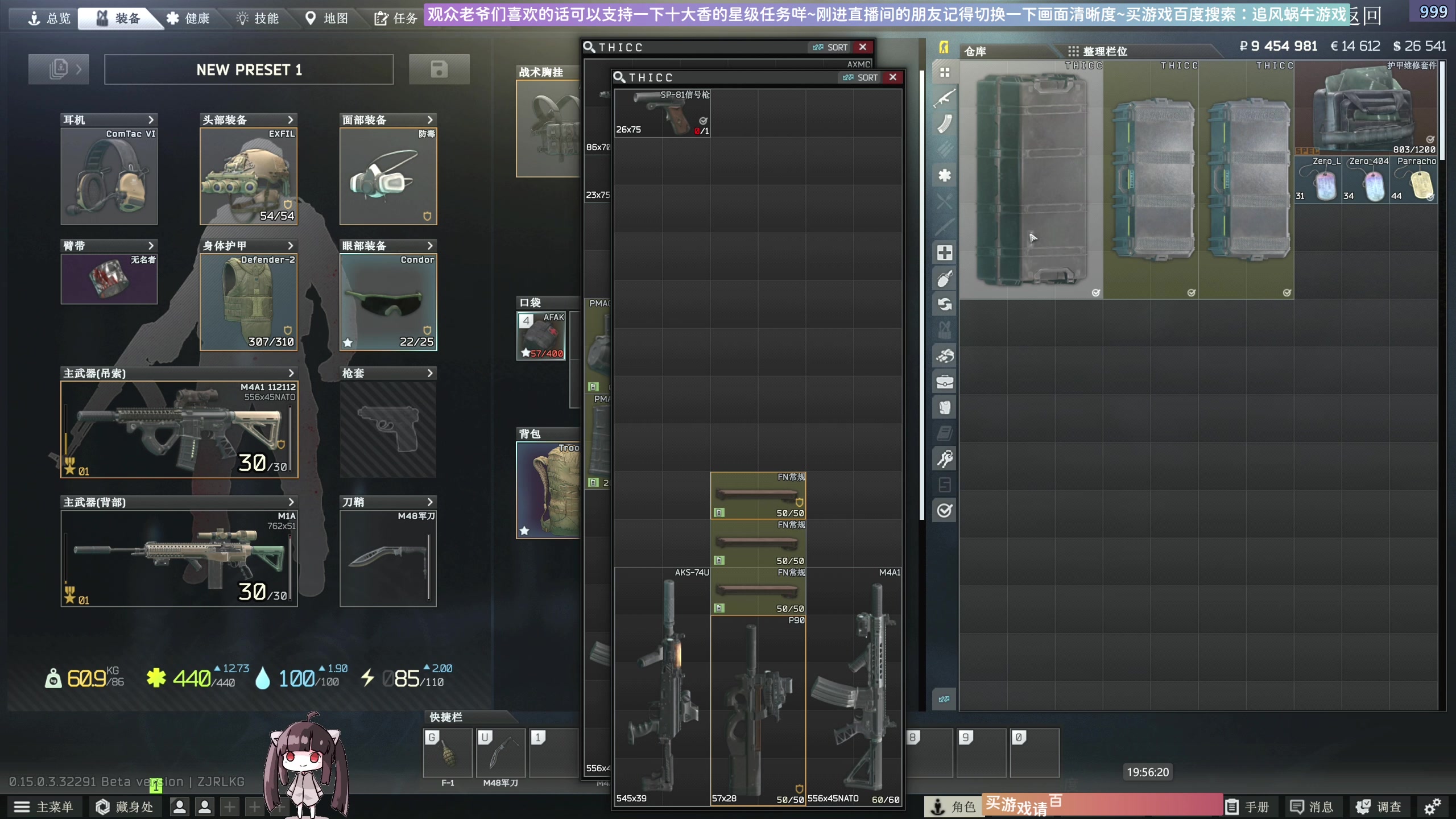Viewport: 1456px width, 819px height.
Task: Expand the 身体护甲 body armor slot chevron
Action: [x=291, y=245]
